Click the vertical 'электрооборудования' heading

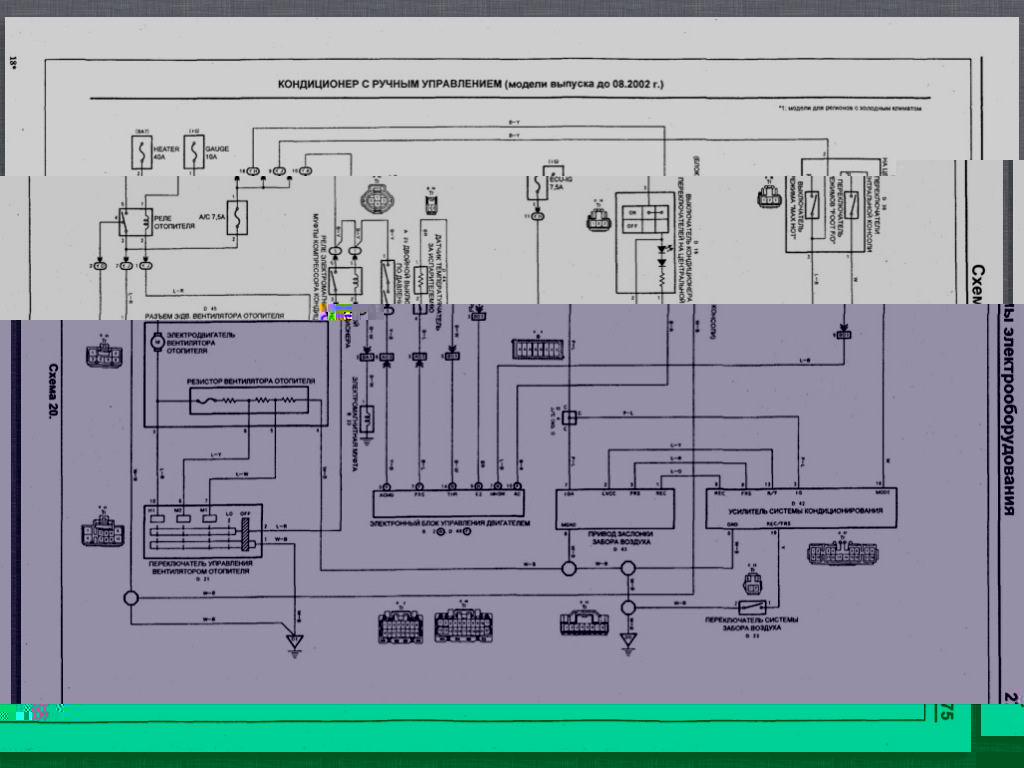click(1008, 421)
